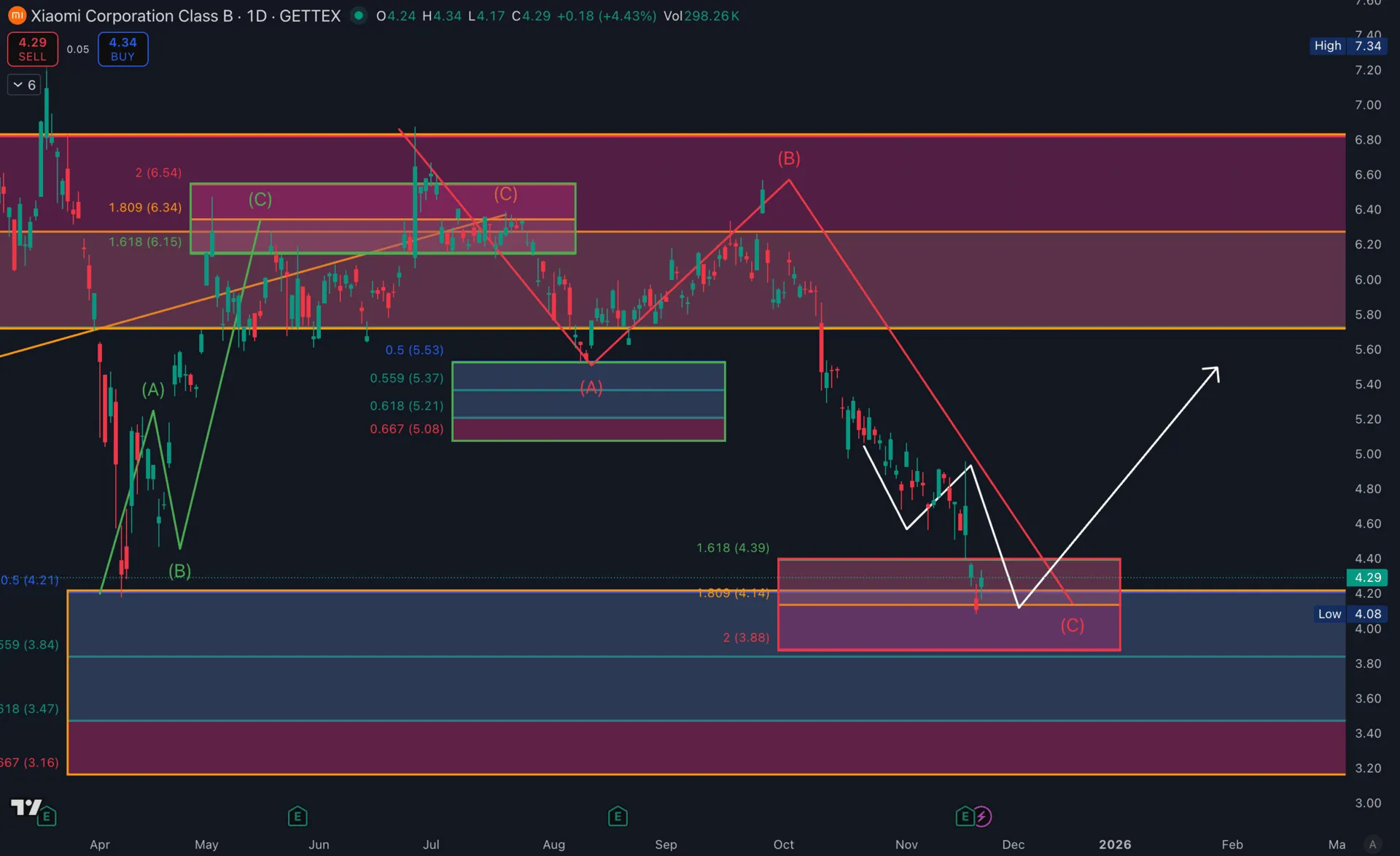1400x856 pixels.
Task: Select the white projection arrow line
Action: click(1123, 481)
